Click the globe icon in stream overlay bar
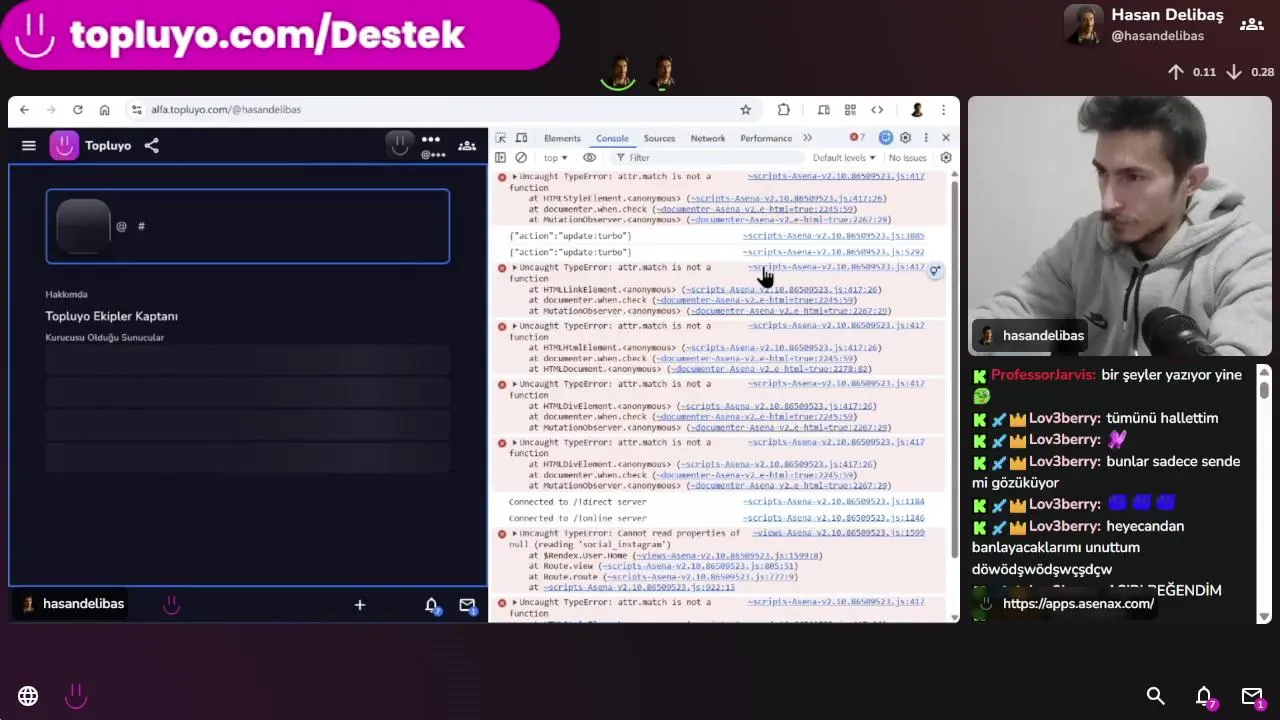 [x=28, y=696]
